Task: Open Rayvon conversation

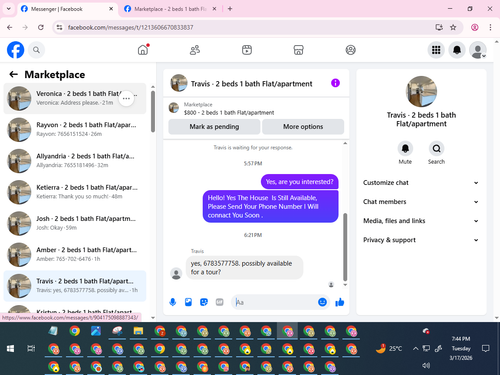Action: (75, 130)
